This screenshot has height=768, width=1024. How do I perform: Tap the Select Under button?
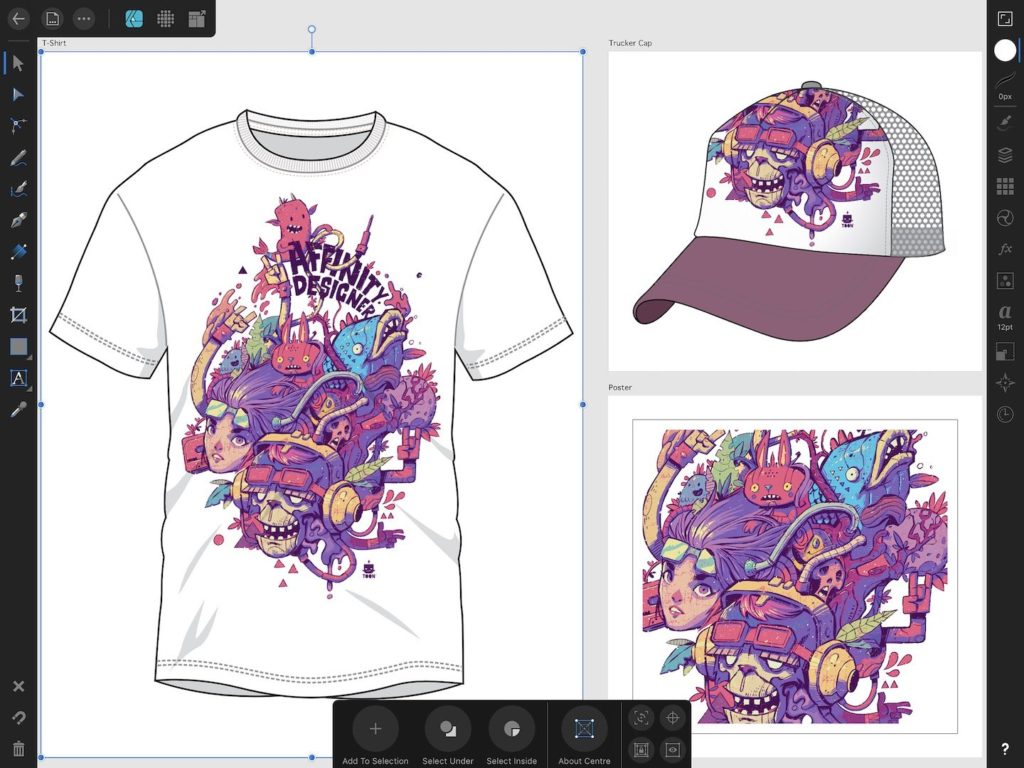point(447,728)
